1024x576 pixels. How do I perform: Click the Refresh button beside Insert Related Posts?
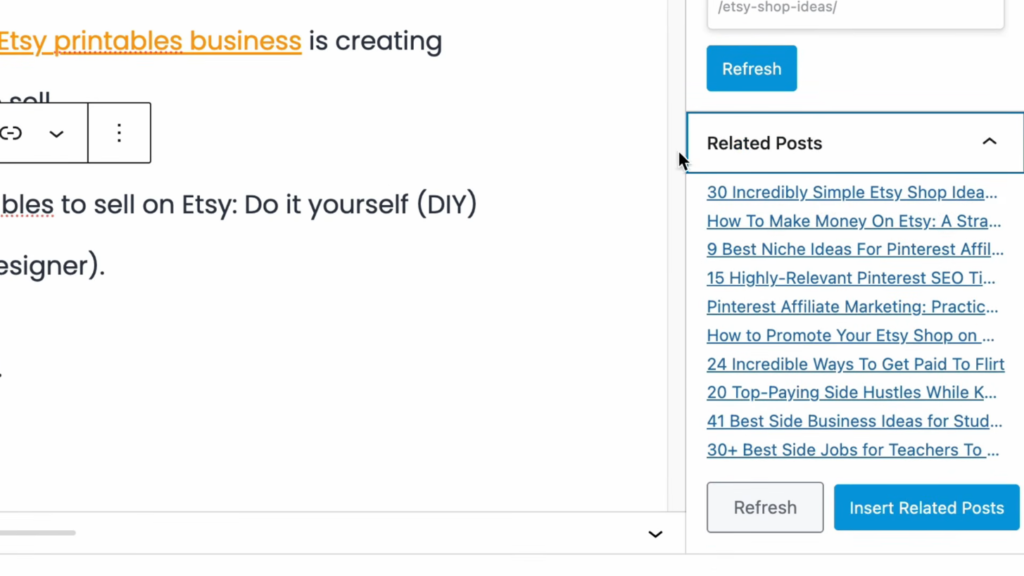coord(765,507)
